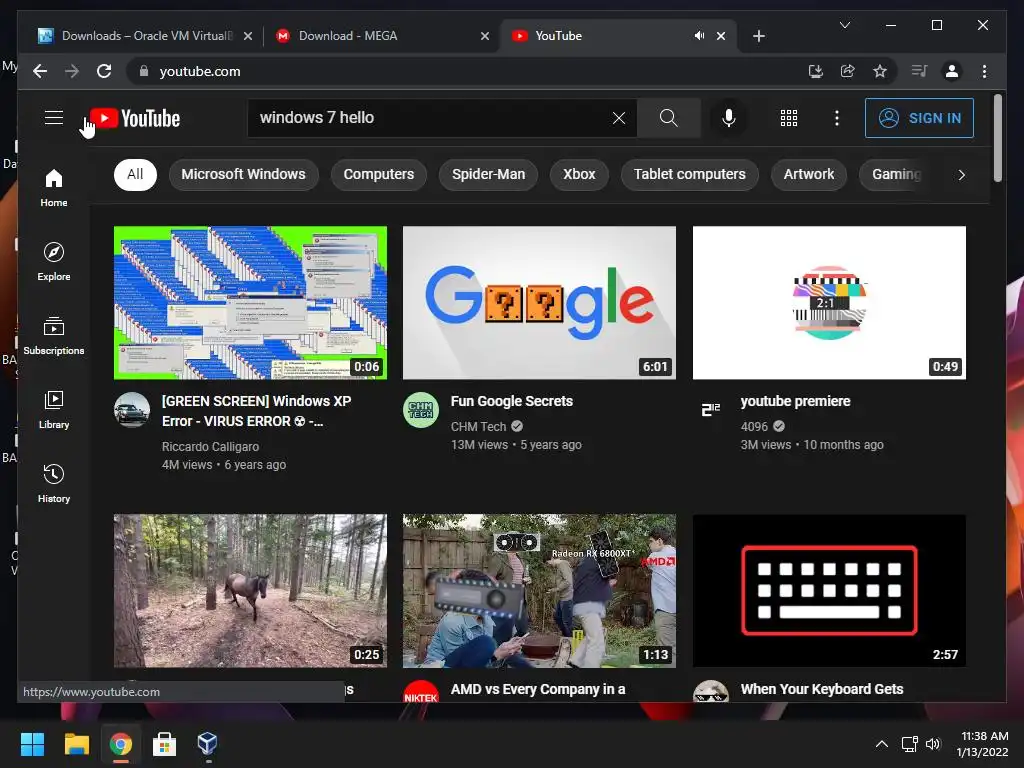Open the Chrome profile avatar icon
Image resolution: width=1024 pixels, height=768 pixels.
[952, 71]
